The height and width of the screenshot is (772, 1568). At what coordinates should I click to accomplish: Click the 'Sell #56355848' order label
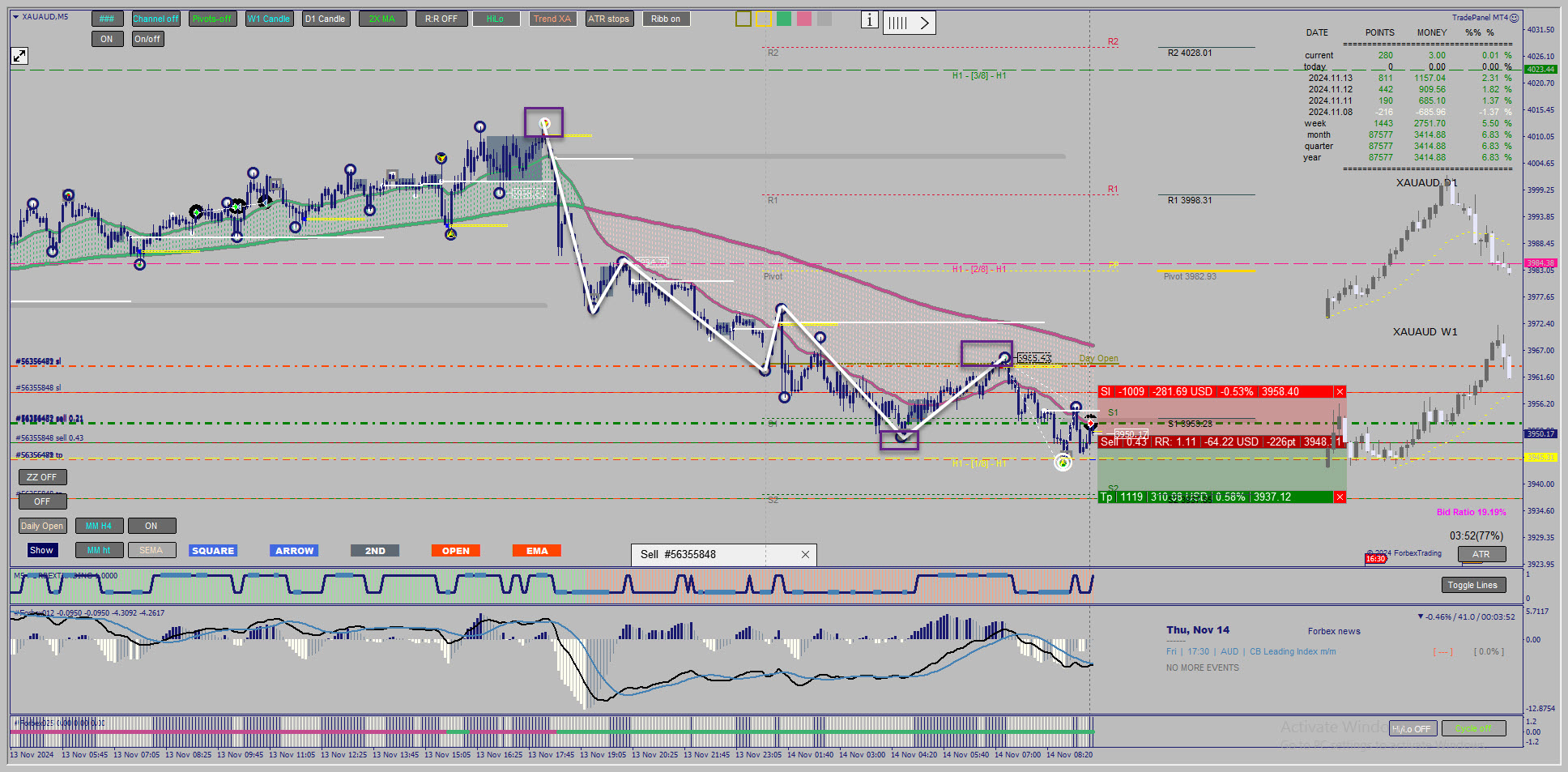[678, 555]
